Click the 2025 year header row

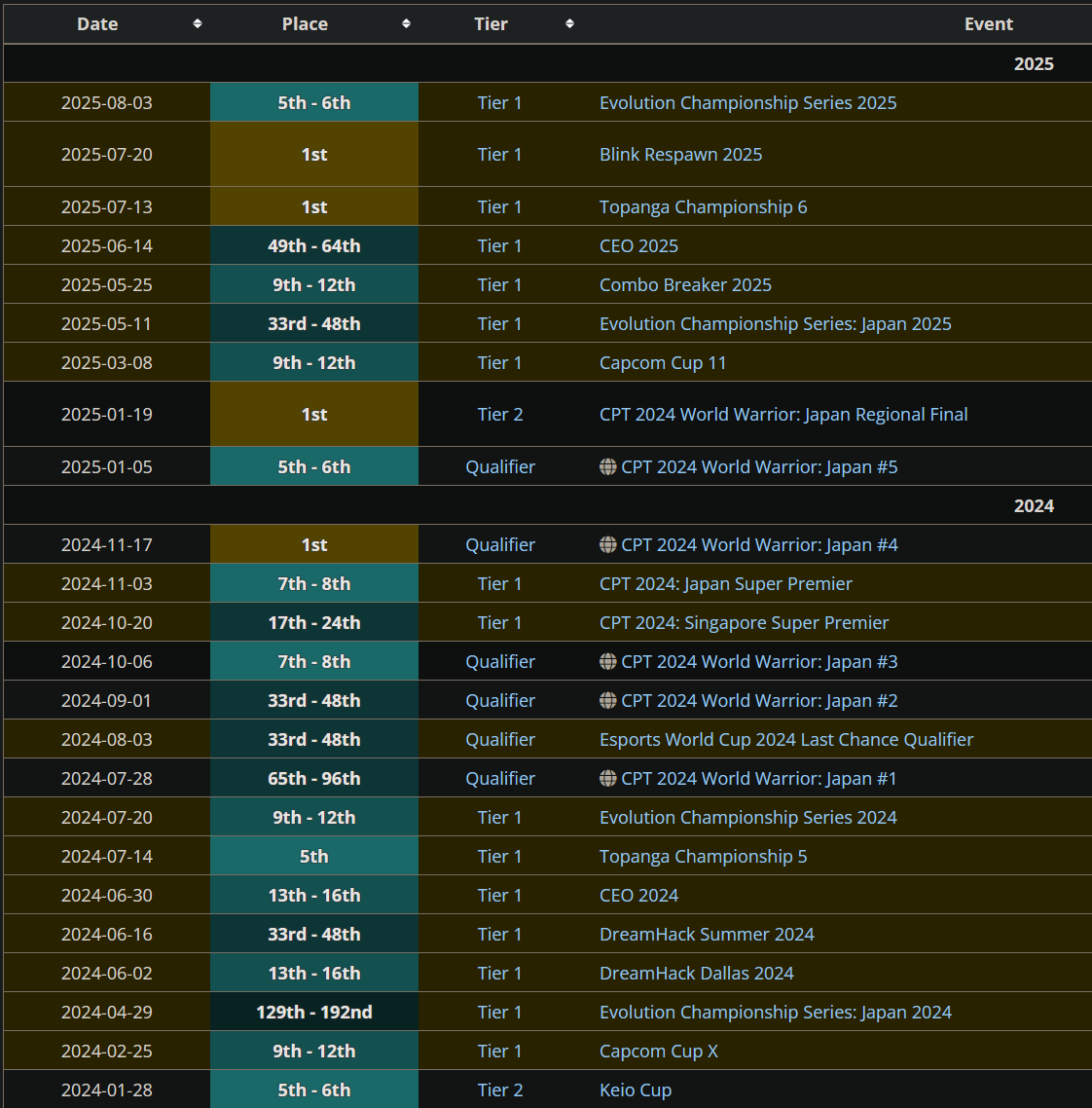[547, 63]
